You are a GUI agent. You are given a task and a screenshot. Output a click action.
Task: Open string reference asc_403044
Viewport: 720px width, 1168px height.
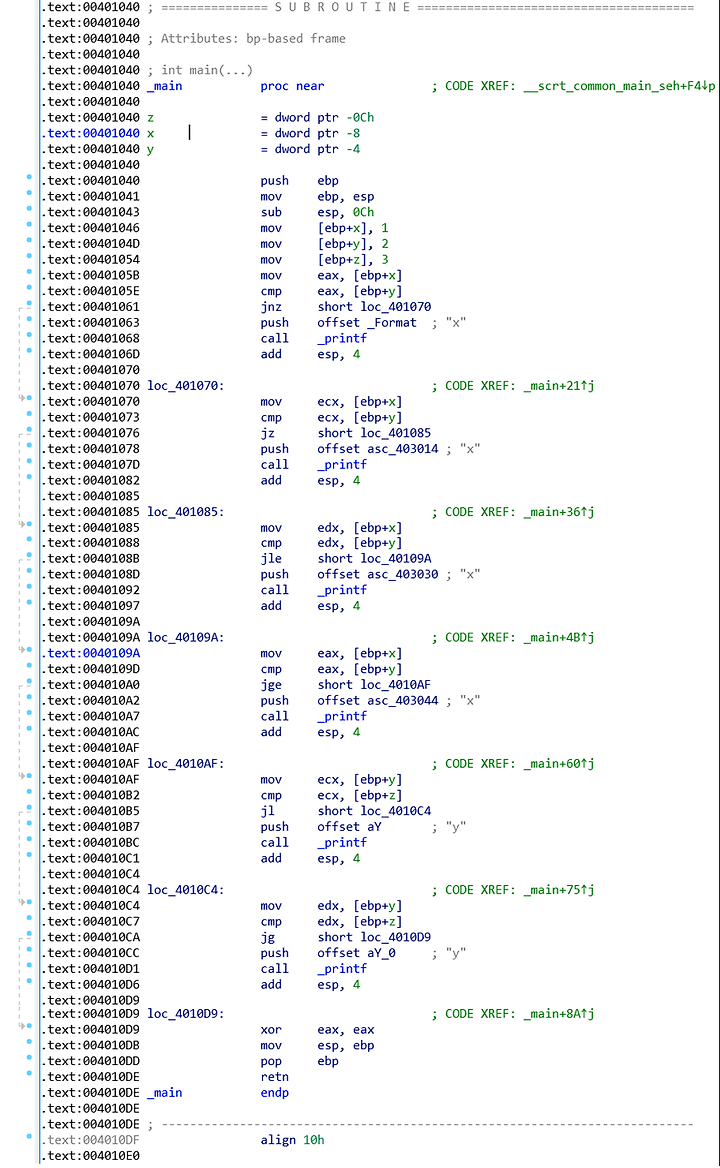[403, 700]
